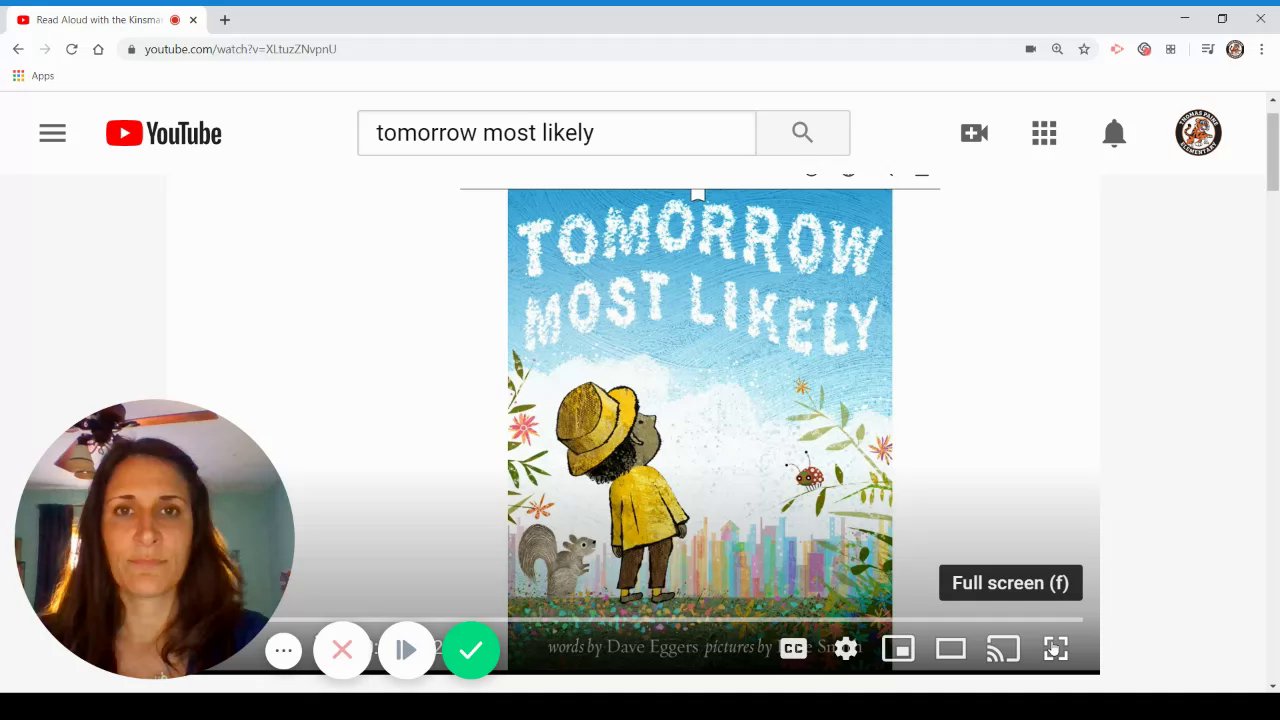Click the green checkmark finish recording button
Image resolution: width=1280 pixels, height=720 pixels.
click(471, 650)
